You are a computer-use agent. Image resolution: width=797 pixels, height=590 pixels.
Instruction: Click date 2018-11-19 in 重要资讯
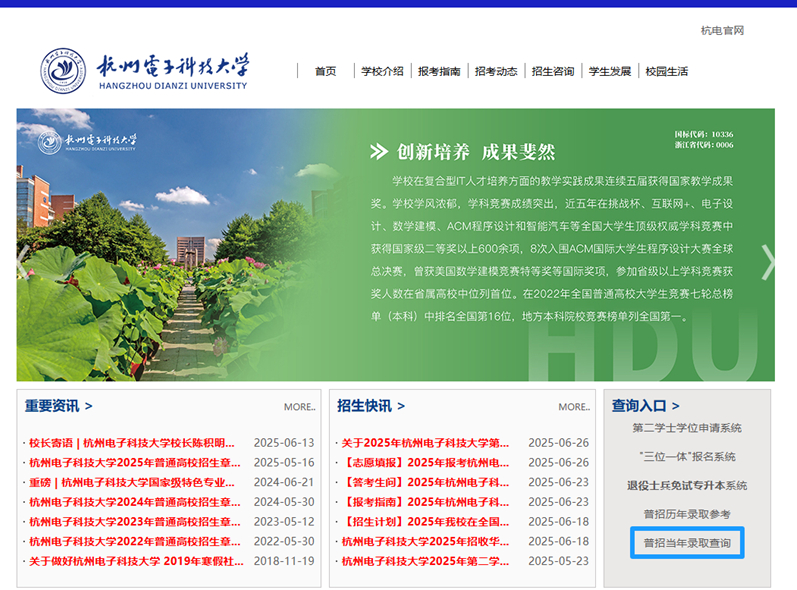(284, 562)
